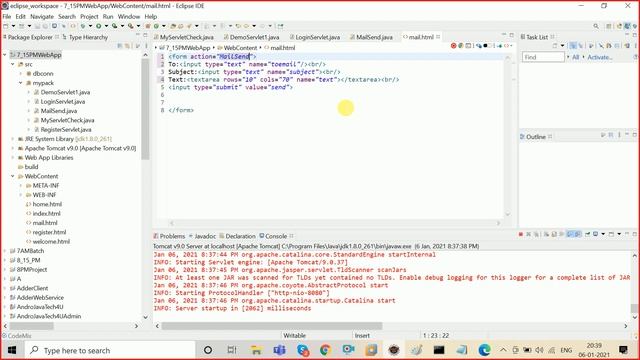Screen dimensions: 640x360
Task: Open File Explorer from the taskbar
Action: tap(256, 350)
